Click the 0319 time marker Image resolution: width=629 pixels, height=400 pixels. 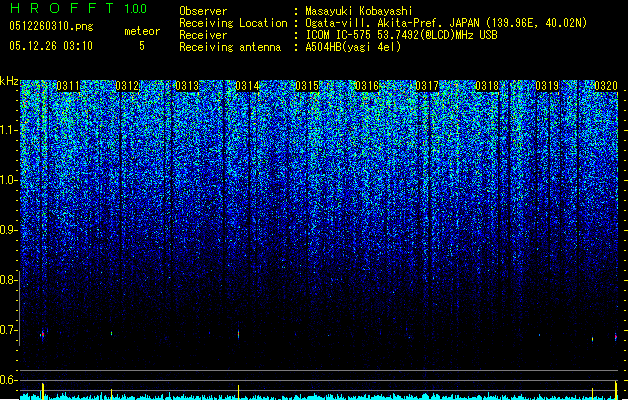547,86
